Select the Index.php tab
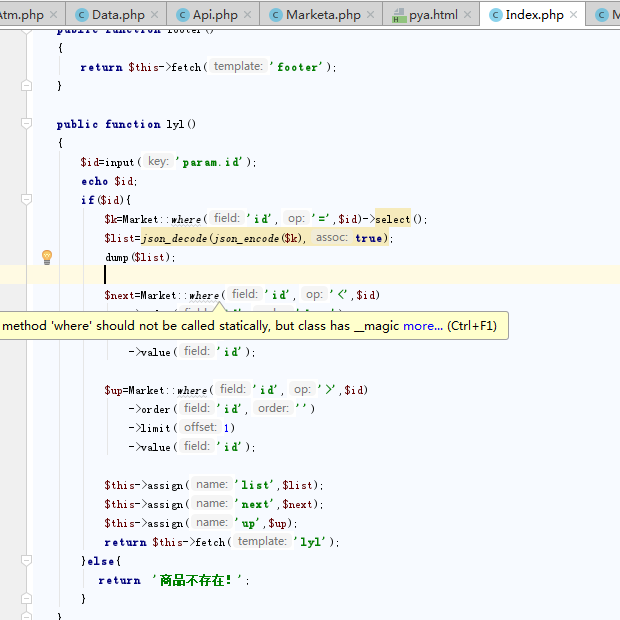 [x=534, y=15]
